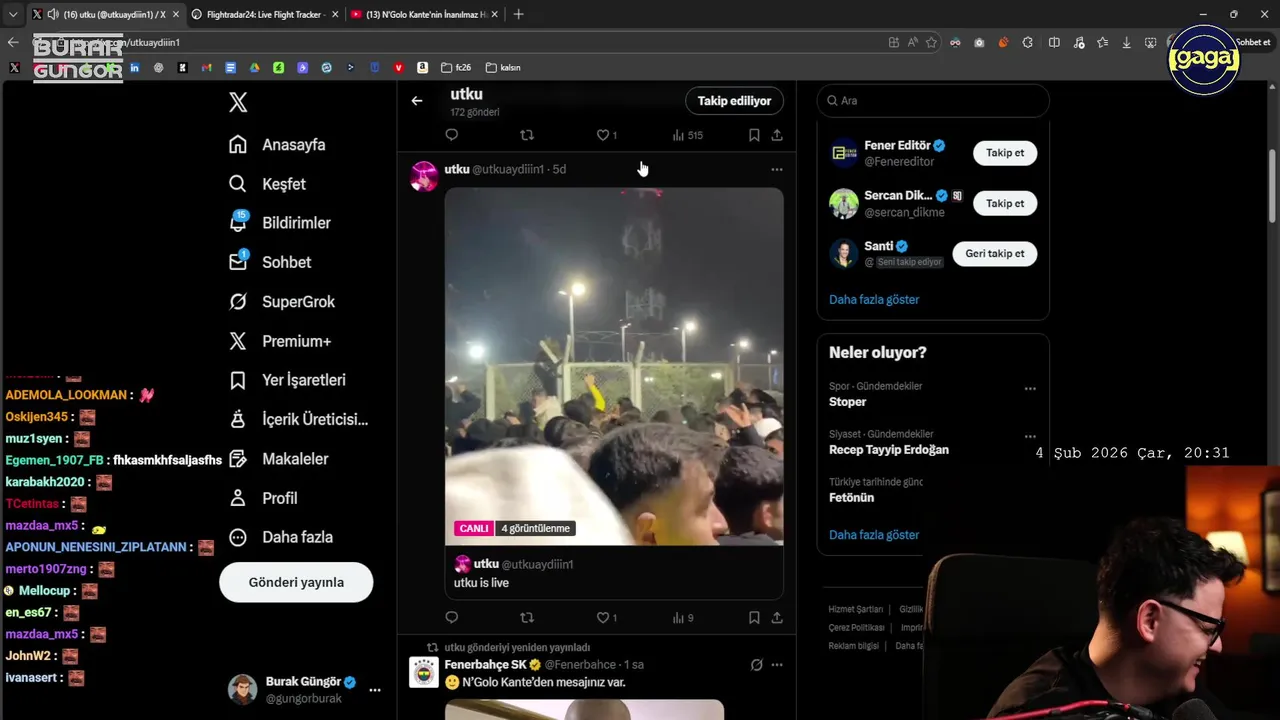Click the Ara search field
The image size is (1280, 720).
[x=933, y=101]
